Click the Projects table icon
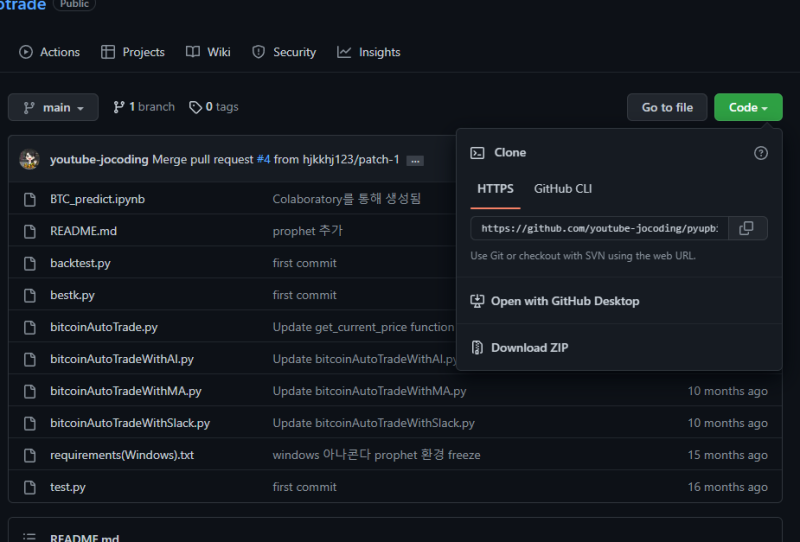This screenshot has width=800, height=542. (x=108, y=52)
